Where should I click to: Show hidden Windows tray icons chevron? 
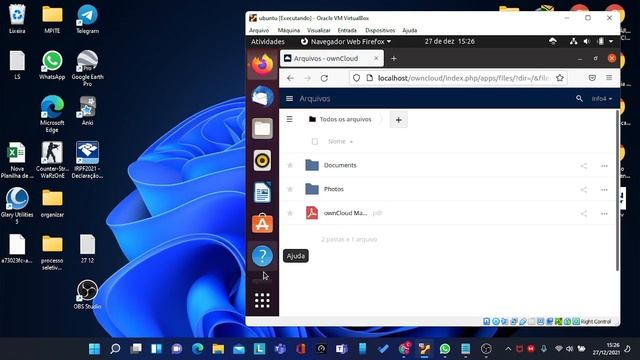[508, 349]
